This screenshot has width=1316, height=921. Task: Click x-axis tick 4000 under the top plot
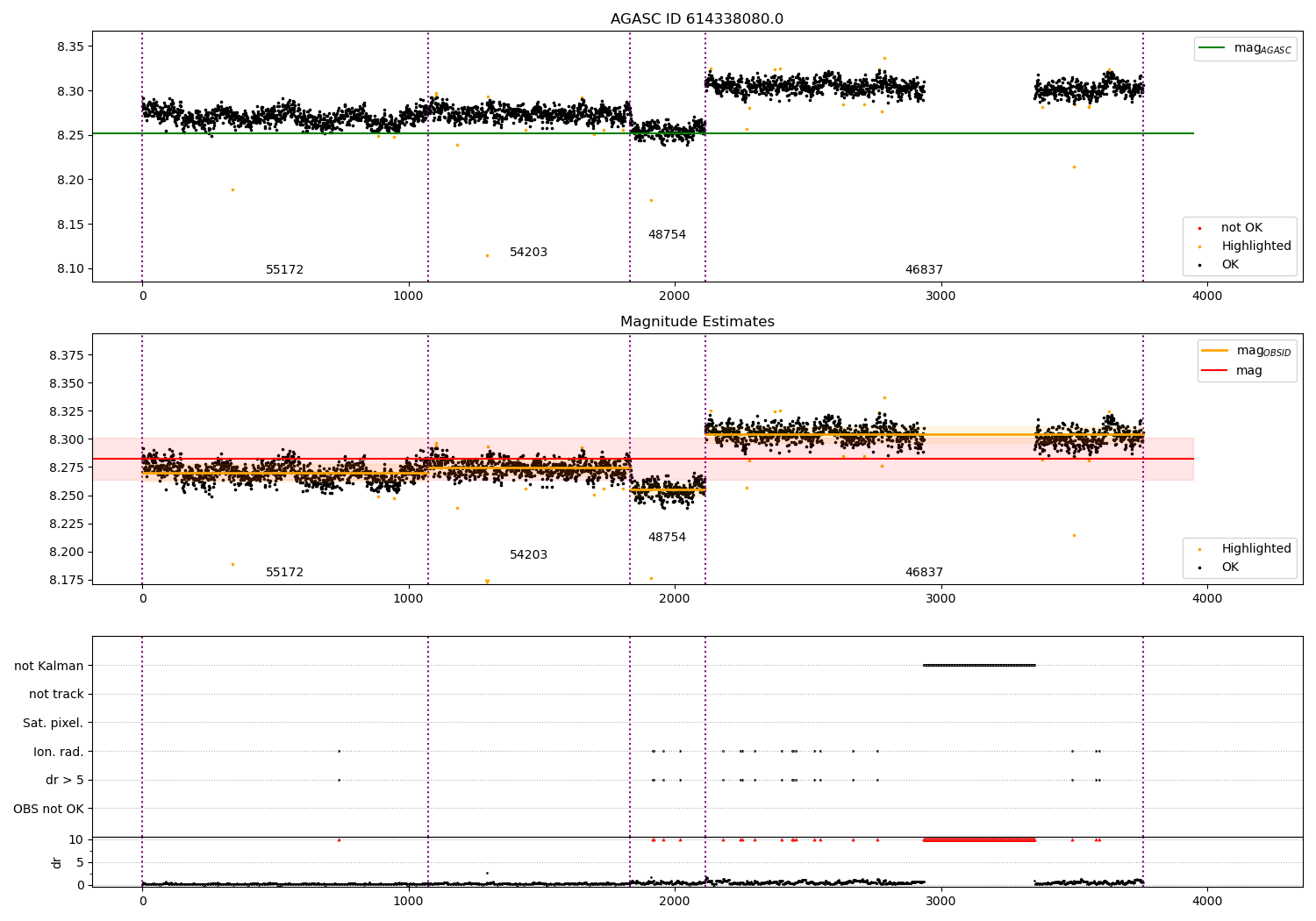1207,296
